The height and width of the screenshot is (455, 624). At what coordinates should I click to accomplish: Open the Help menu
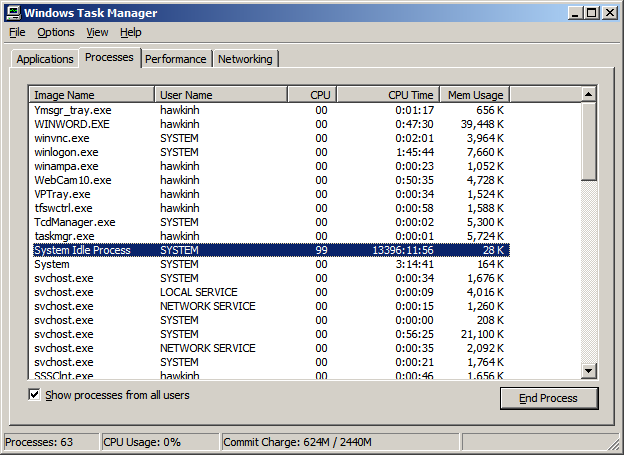(x=131, y=32)
